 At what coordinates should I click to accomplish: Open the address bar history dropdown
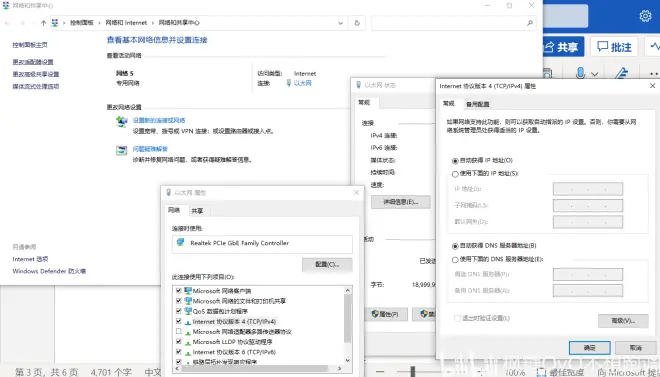341,23
